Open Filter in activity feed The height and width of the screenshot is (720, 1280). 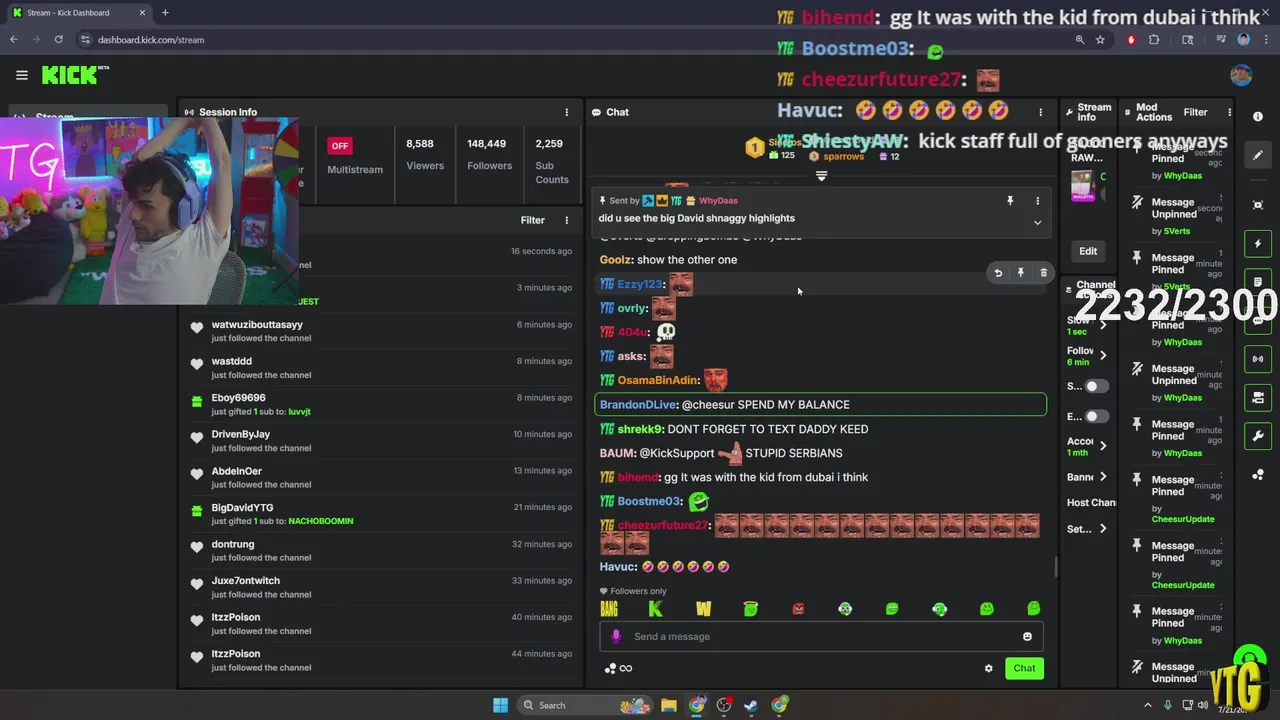pos(532,220)
